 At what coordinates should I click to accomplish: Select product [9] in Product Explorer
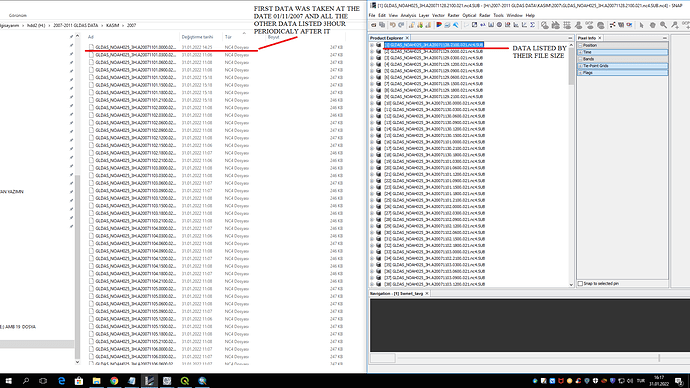[x=433, y=97]
